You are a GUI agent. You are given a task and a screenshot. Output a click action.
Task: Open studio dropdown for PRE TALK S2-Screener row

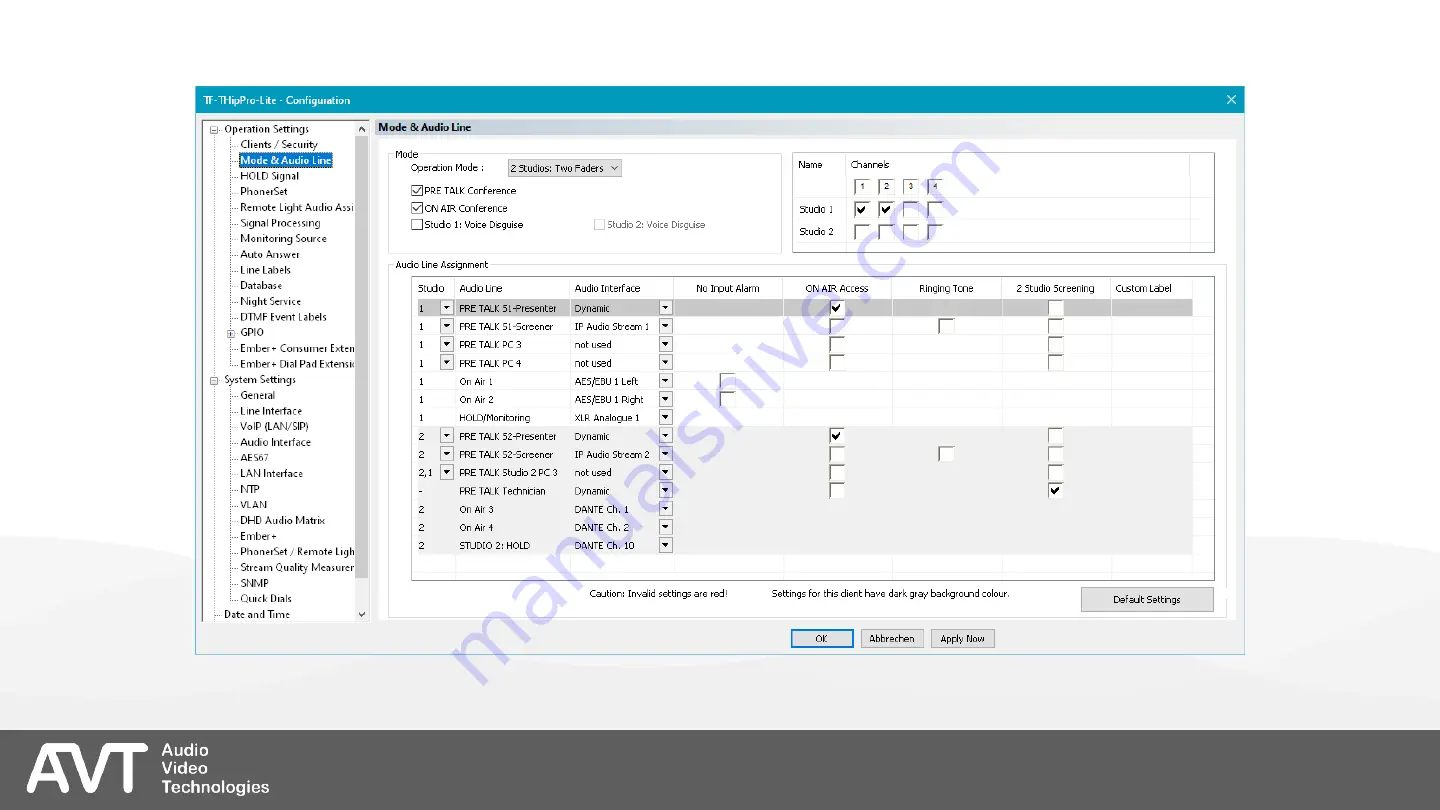(447, 454)
